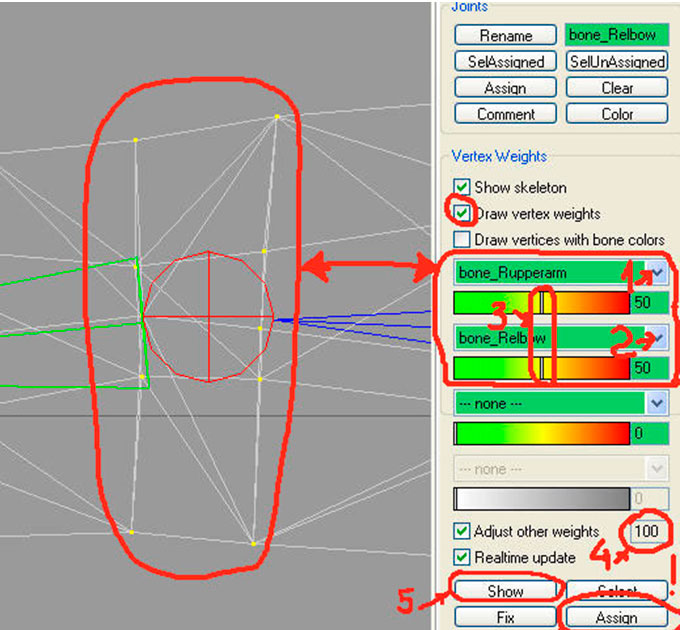Screen dimensions: 682x630
Task: Open the bone_Rupperarm dropdown
Action: tap(657, 273)
